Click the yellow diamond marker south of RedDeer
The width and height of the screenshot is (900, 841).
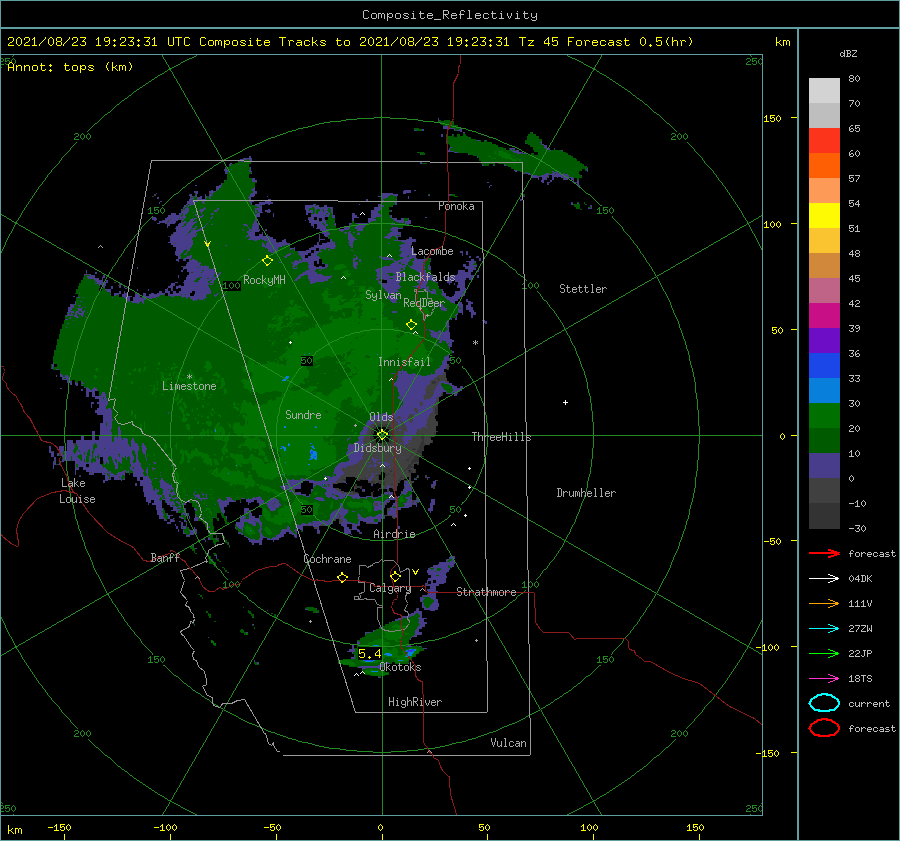pos(411,325)
